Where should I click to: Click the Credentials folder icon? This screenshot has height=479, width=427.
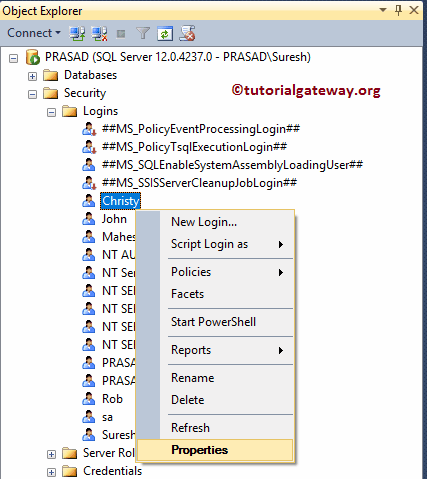70,471
